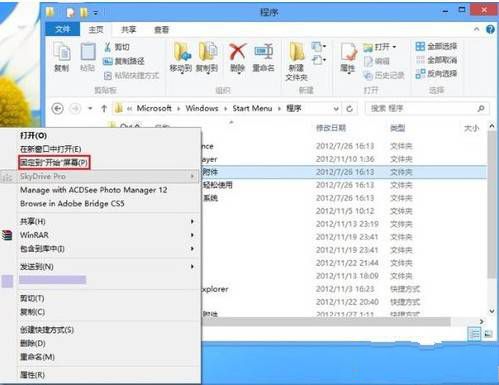
Task: Click the Microsoft breadcrumb segment
Action: click(154, 108)
